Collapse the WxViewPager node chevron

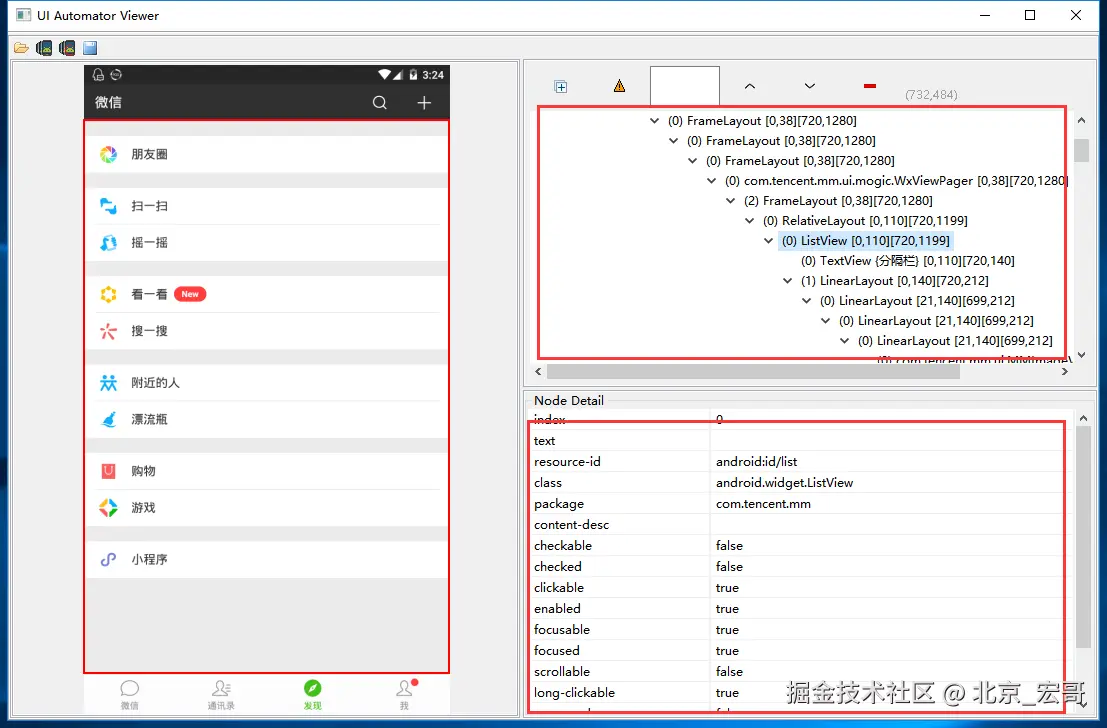tap(712, 181)
